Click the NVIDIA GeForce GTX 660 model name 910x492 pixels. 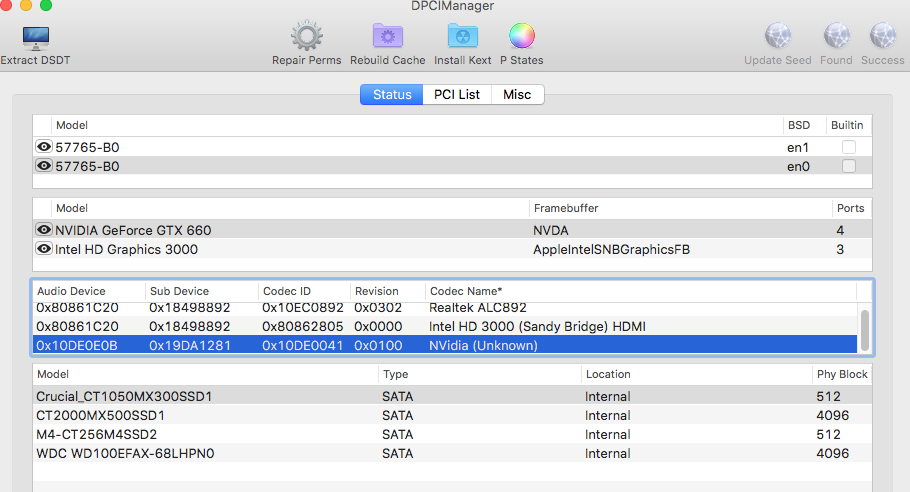click(x=133, y=230)
